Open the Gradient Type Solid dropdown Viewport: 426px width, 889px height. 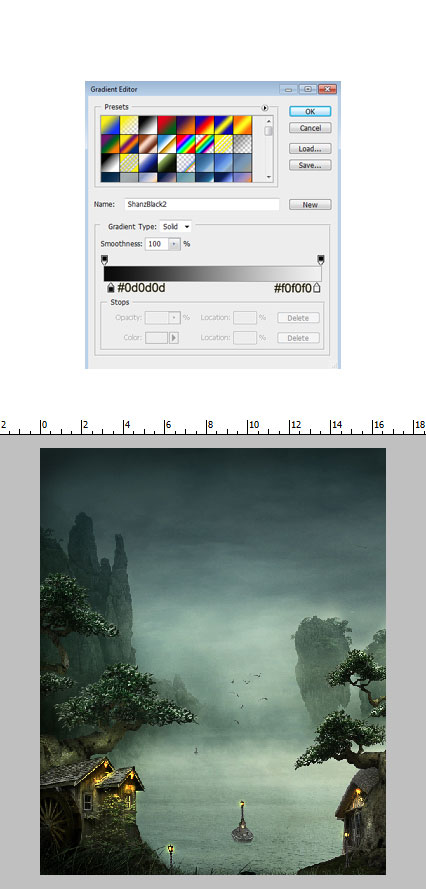pyautogui.click(x=175, y=227)
